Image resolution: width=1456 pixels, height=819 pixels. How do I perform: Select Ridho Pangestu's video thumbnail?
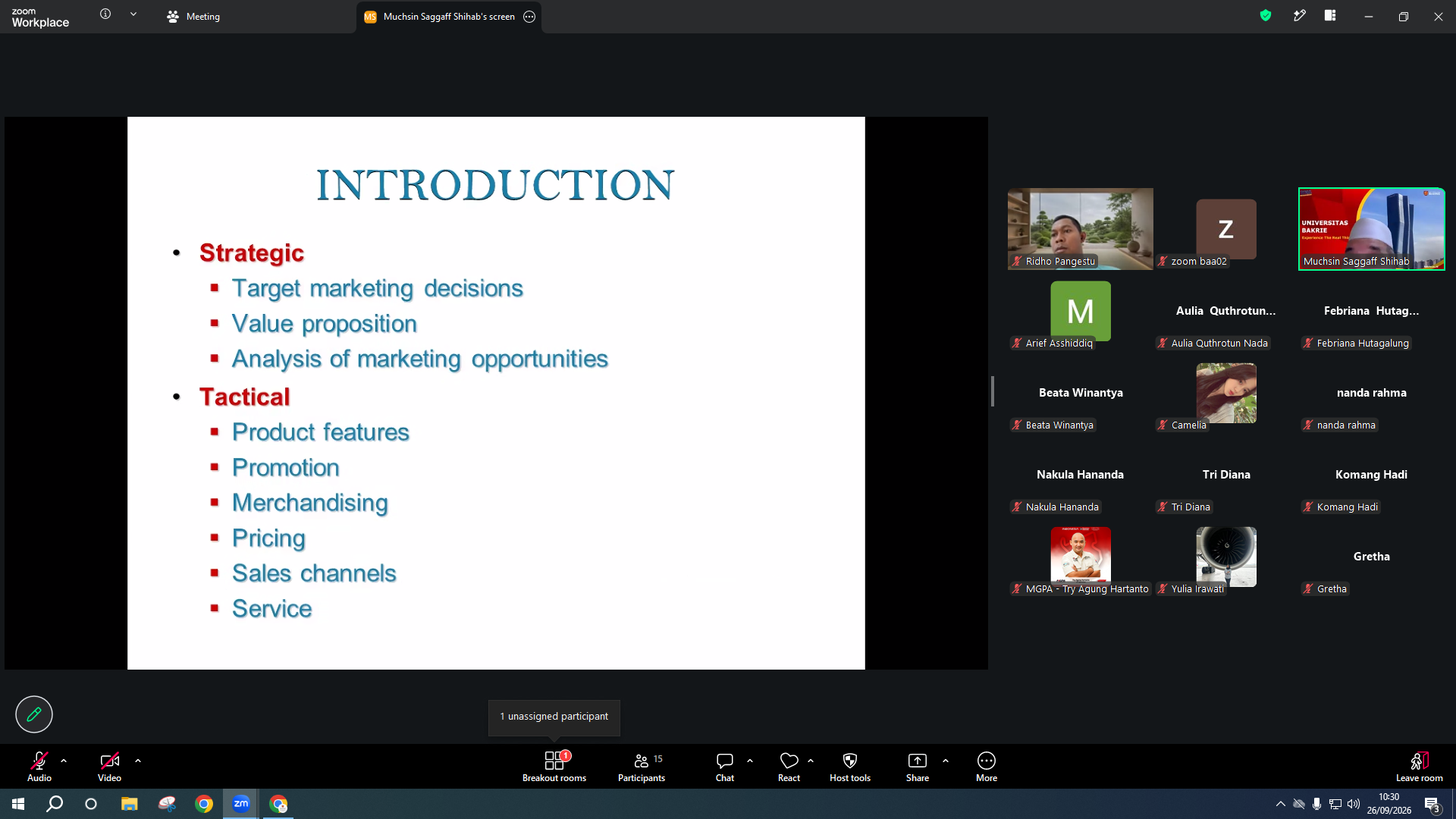coord(1080,229)
